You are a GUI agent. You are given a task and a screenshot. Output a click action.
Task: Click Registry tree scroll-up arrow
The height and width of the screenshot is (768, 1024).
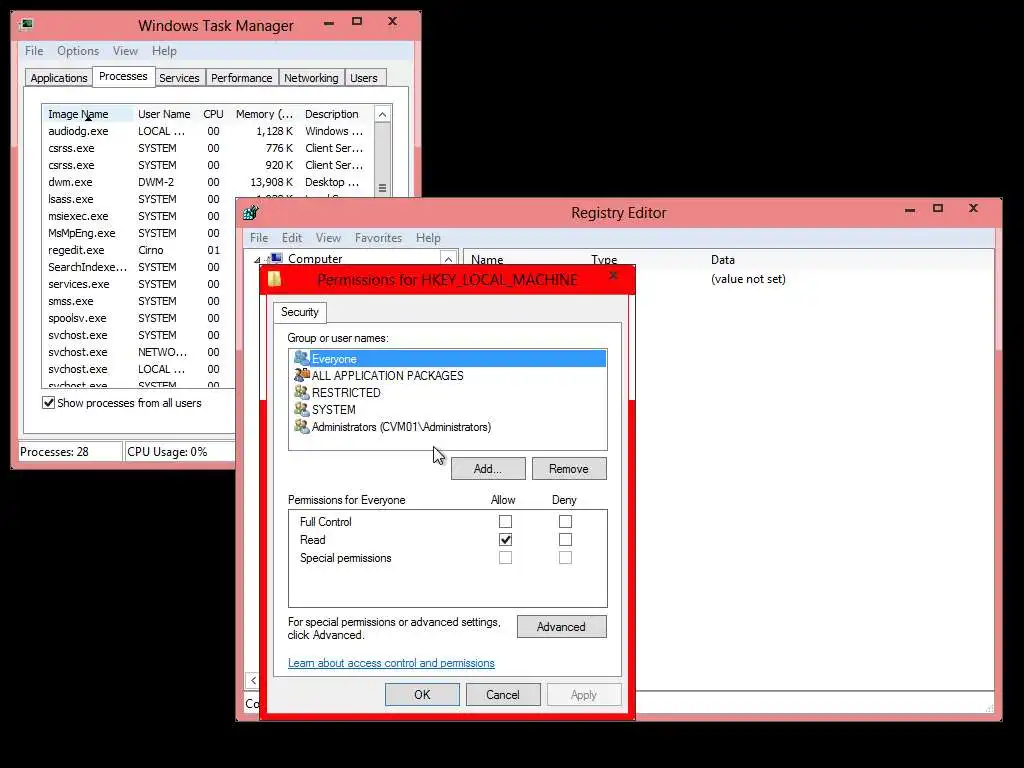(x=448, y=259)
